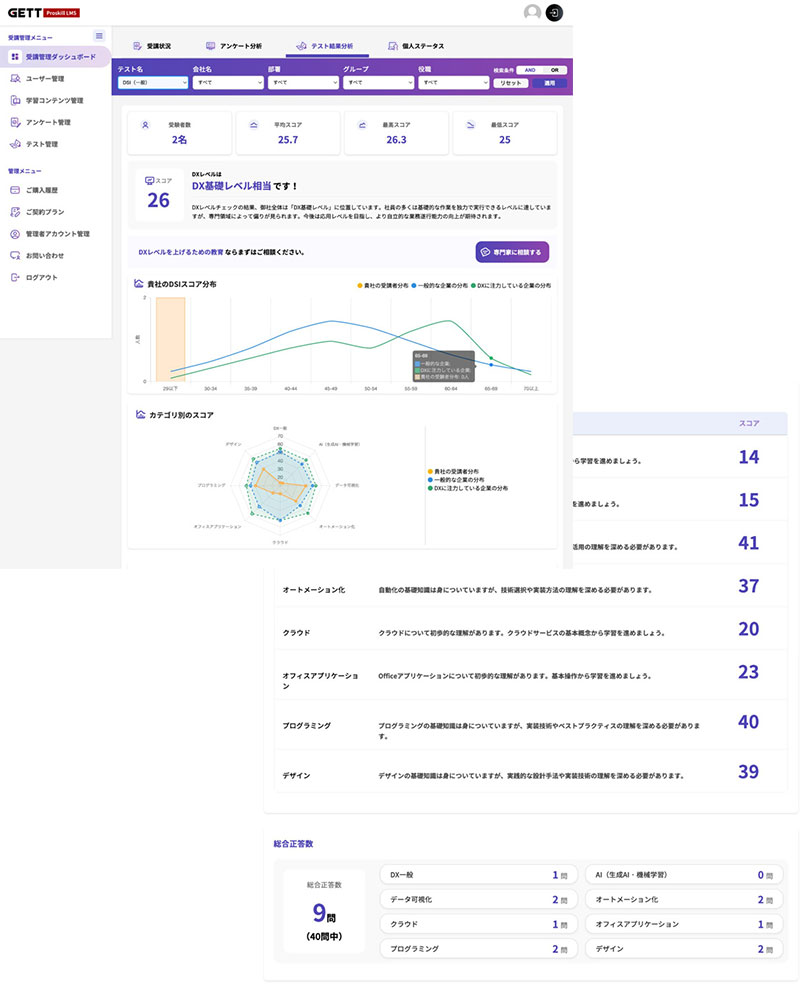Click the お問い合わせ sidebar icon
800x1000 pixels.
point(15,255)
